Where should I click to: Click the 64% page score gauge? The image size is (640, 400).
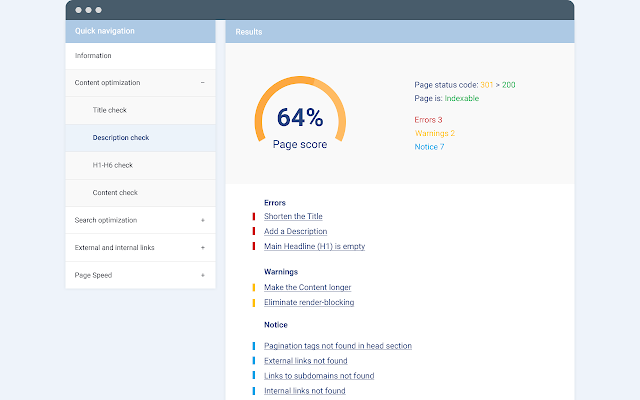pyautogui.click(x=300, y=113)
